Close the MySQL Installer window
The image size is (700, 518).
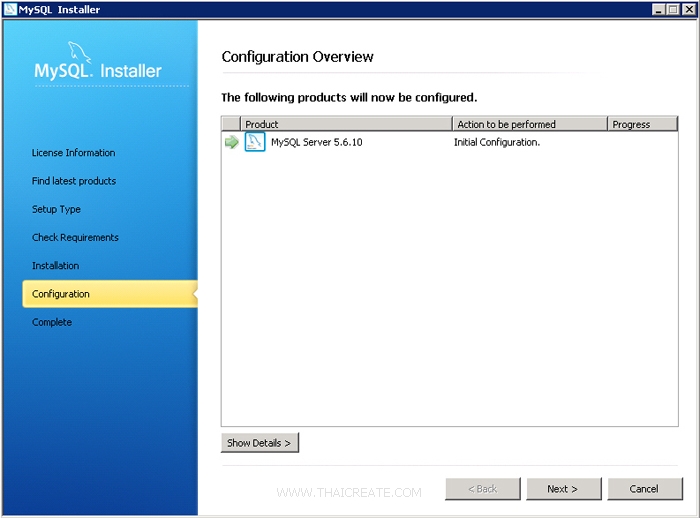coord(689,9)
